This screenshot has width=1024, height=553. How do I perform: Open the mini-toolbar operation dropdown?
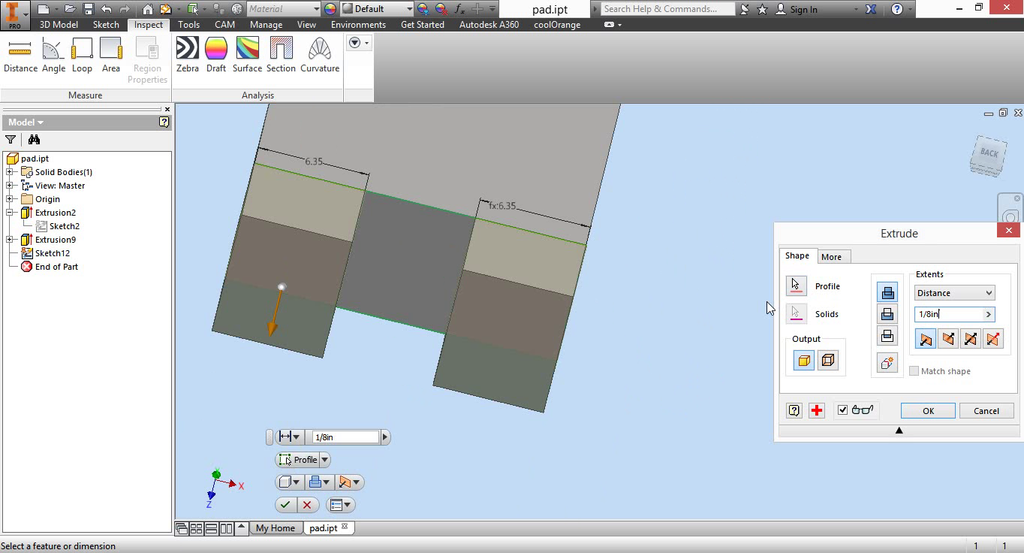(x=319, y=482)
